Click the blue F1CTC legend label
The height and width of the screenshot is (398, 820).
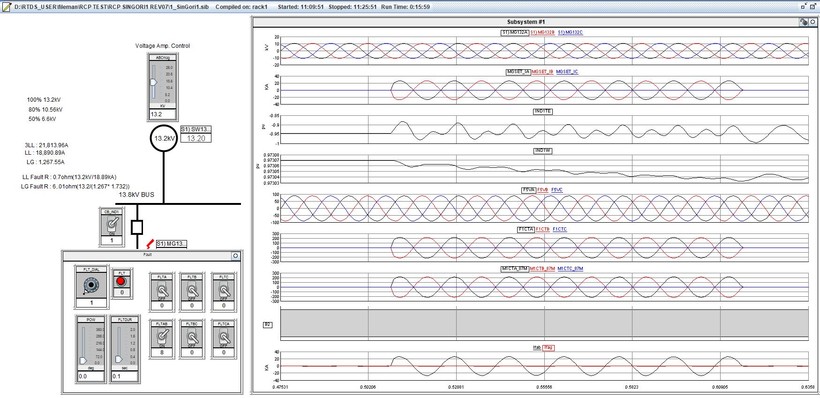click(560, 229)
